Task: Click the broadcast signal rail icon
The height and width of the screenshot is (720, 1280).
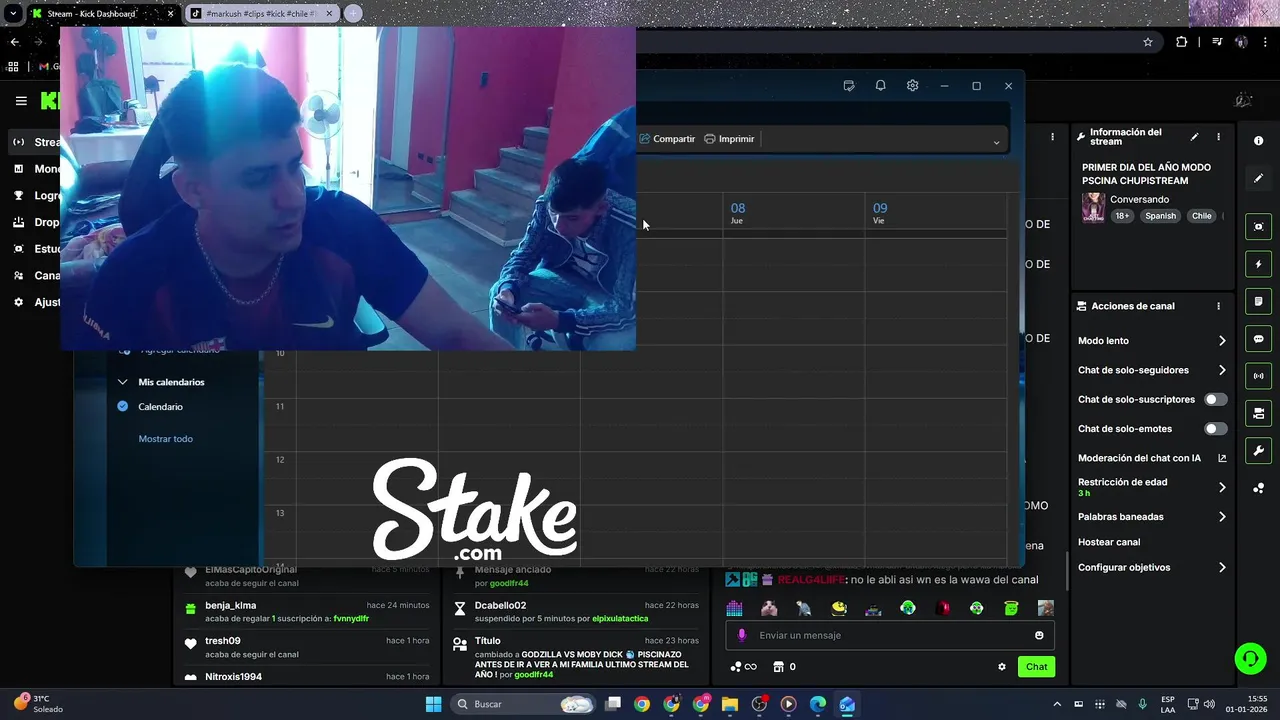Action: 1258,376
